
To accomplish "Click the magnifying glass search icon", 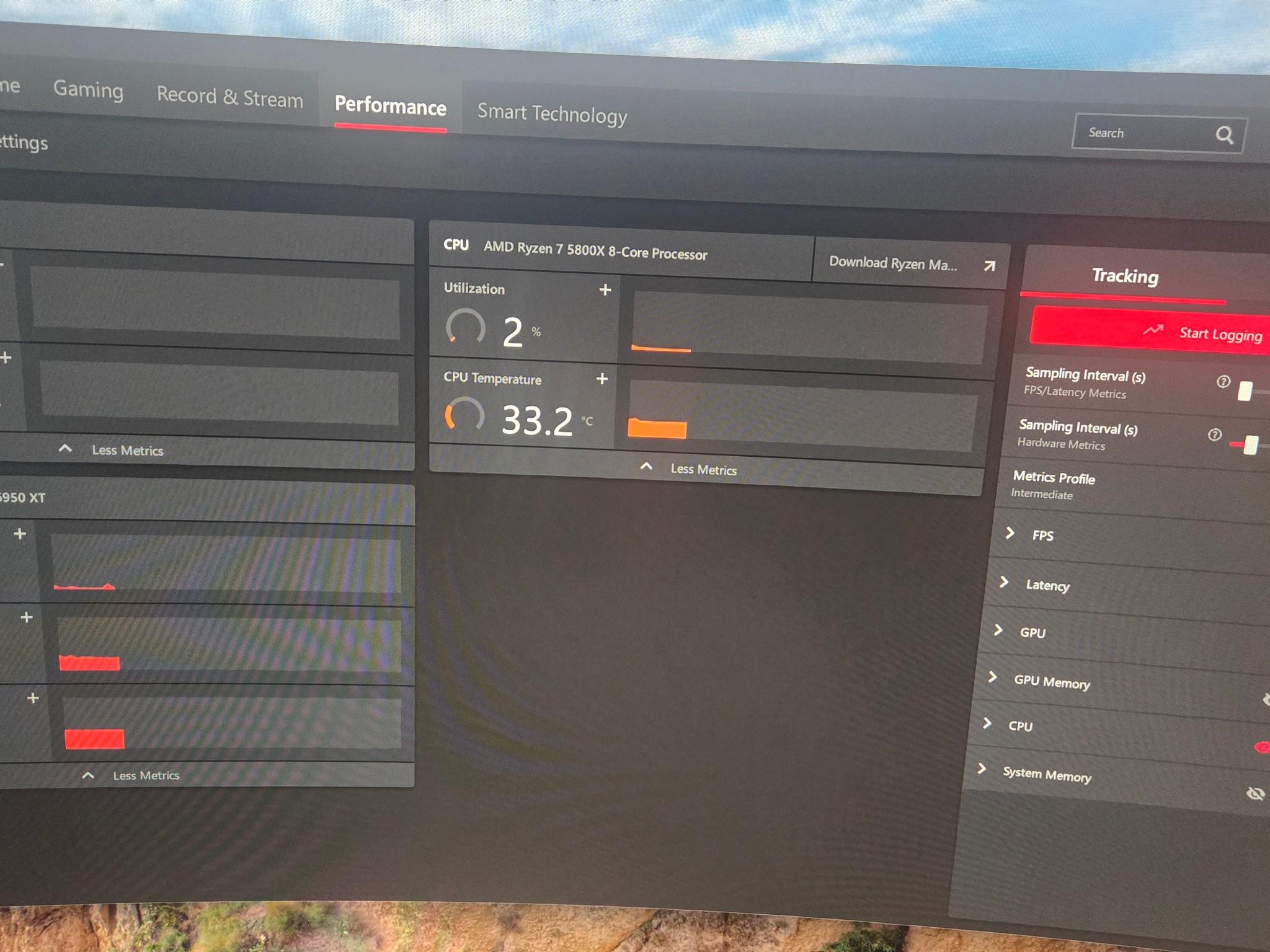I will (x=1224, y=134).
